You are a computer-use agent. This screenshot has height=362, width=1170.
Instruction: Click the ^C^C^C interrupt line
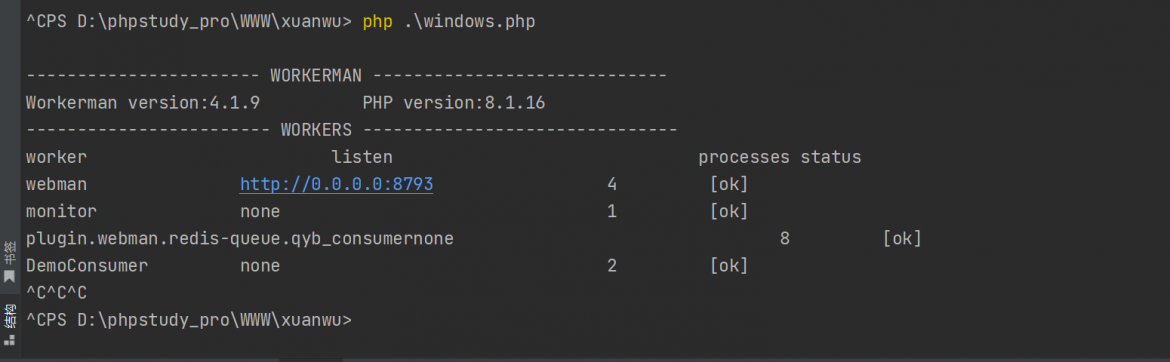click(57, 293)
